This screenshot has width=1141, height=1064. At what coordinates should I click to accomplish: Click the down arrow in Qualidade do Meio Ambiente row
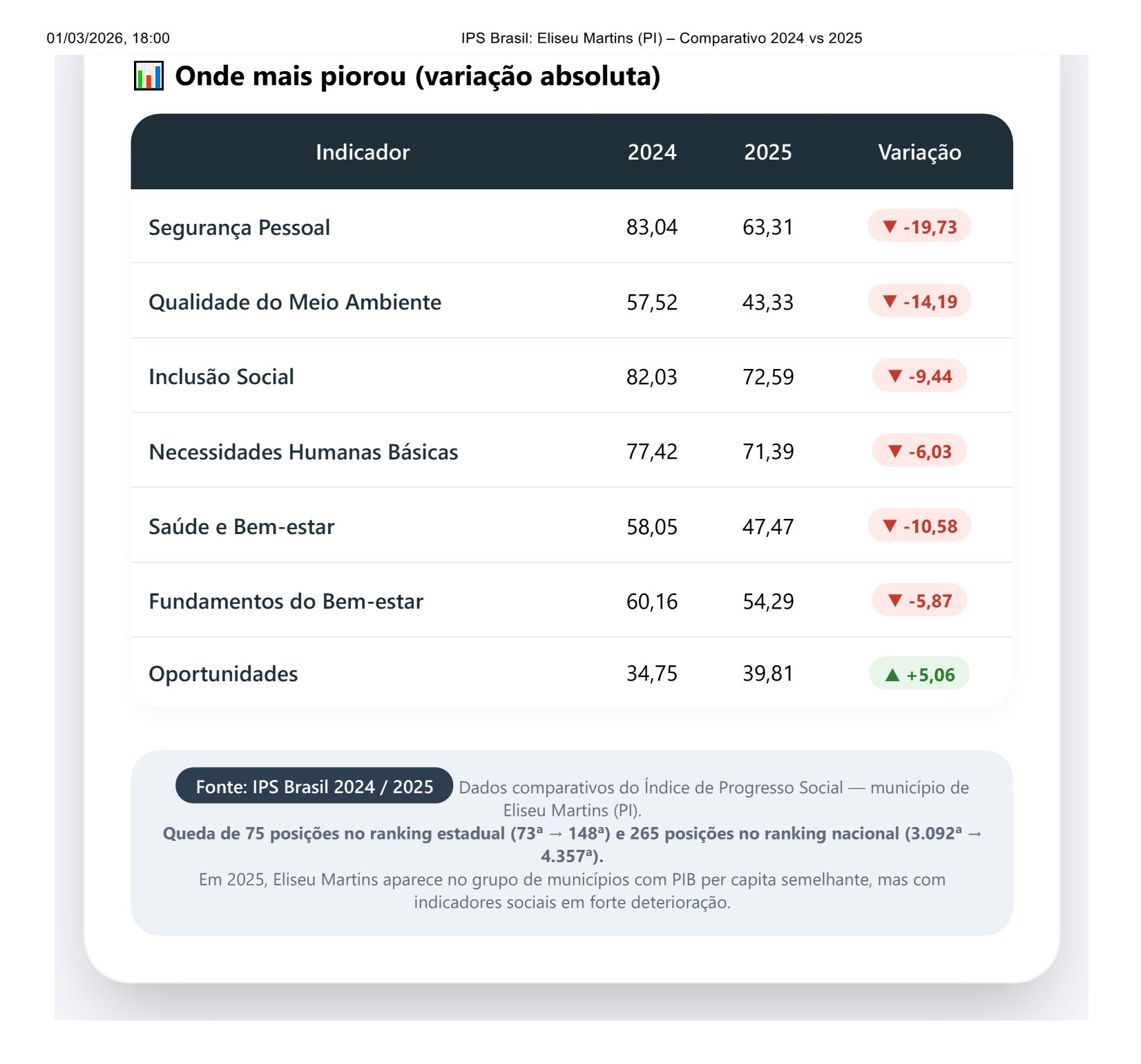tap(890, 301)
